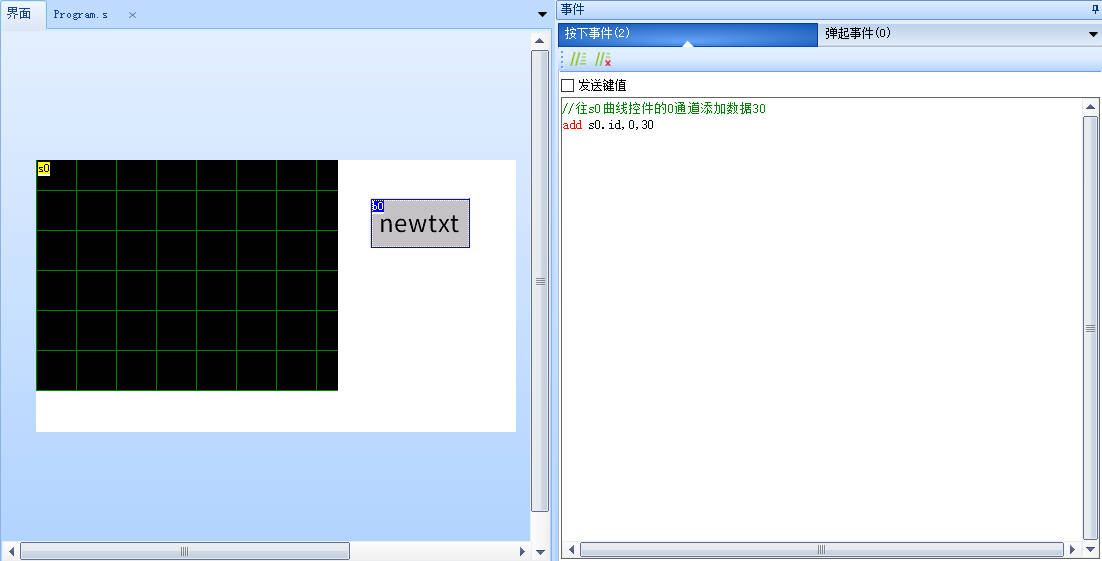Screen dimensions: 1102x561
Task: Click scroll-up arrow of design canvas
Action: (539, 41)
